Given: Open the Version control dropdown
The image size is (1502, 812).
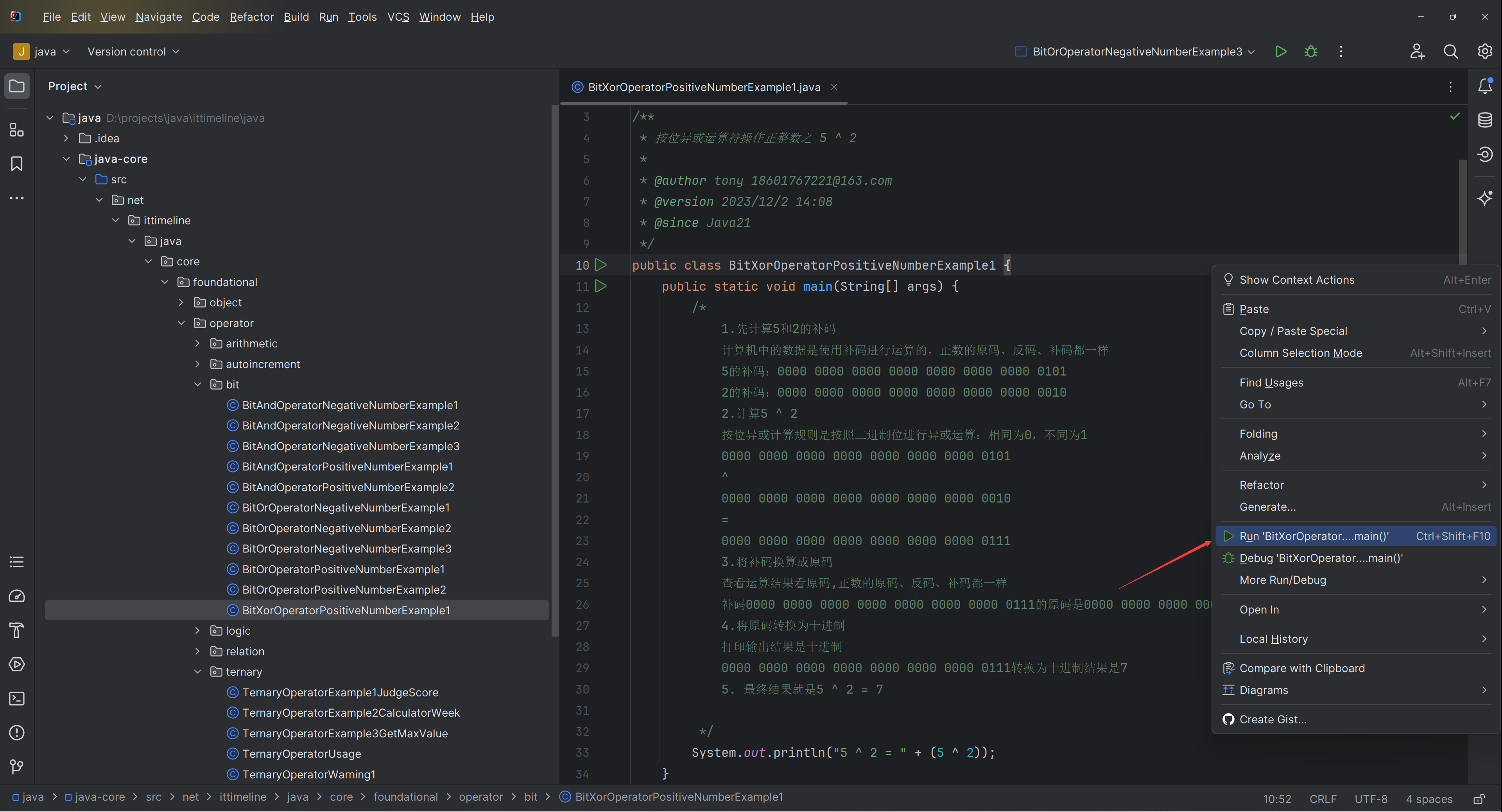Looking at the screenshot, I should coord(133,51).
